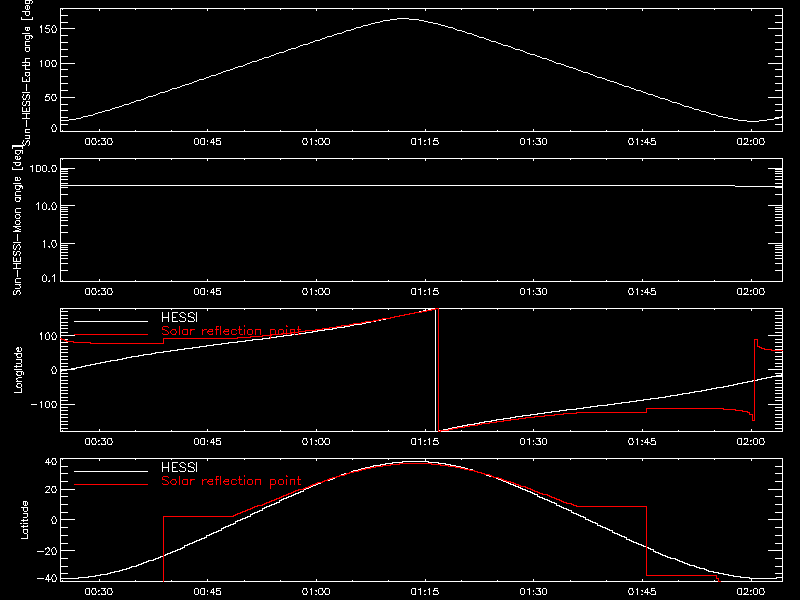Click 01:45 time label under Moon angle plot
This screenshot has height=600, width=800.
642,292
